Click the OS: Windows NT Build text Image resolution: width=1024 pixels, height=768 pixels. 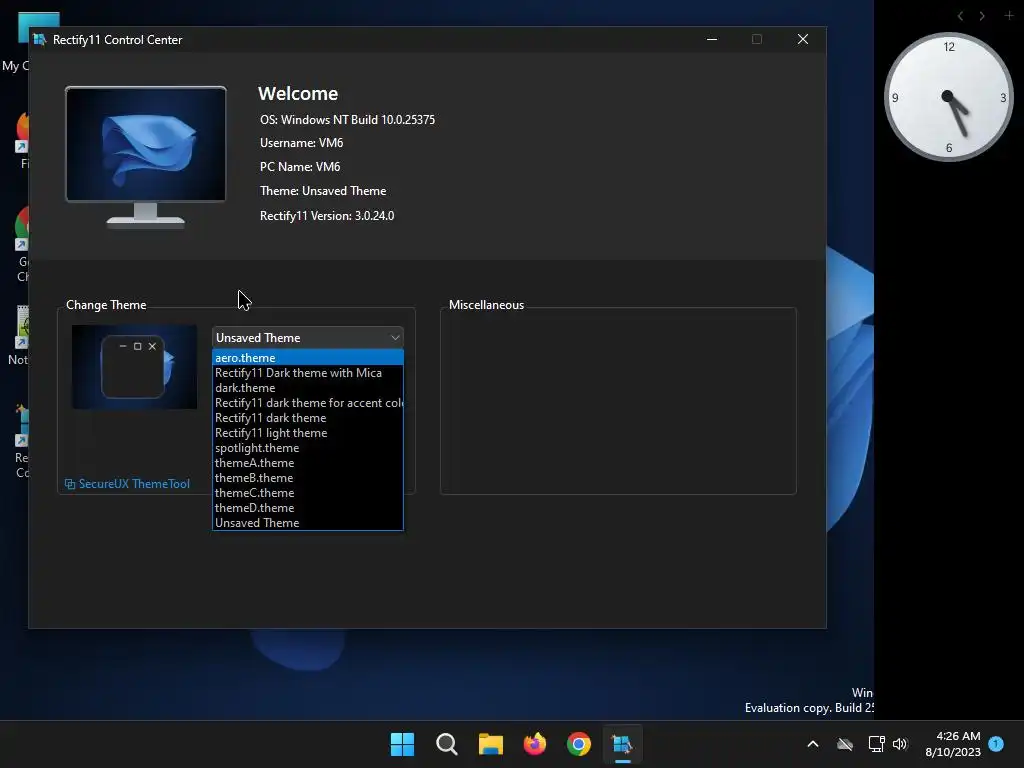[x=347, y=120]
